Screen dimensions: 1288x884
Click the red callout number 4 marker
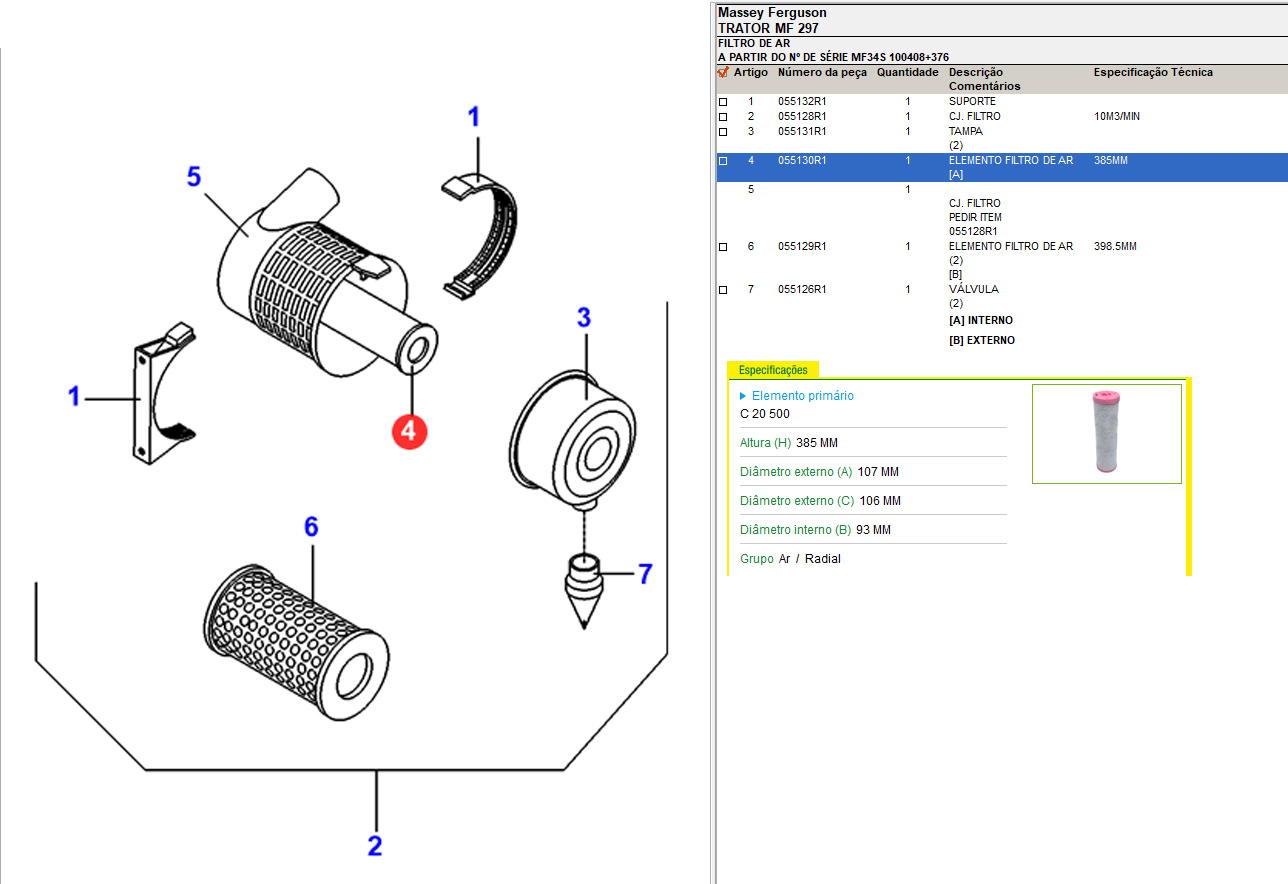click(410, 430)
